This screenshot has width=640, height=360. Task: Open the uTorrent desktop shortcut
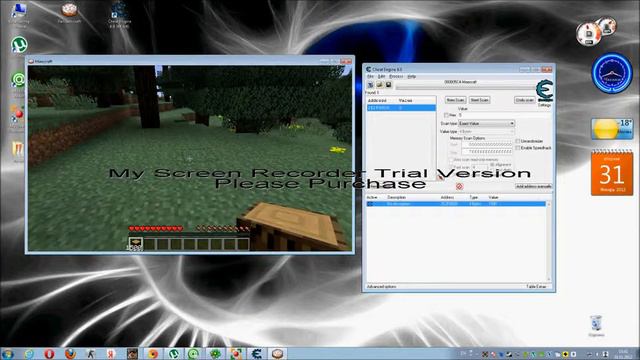pos(19,45)
